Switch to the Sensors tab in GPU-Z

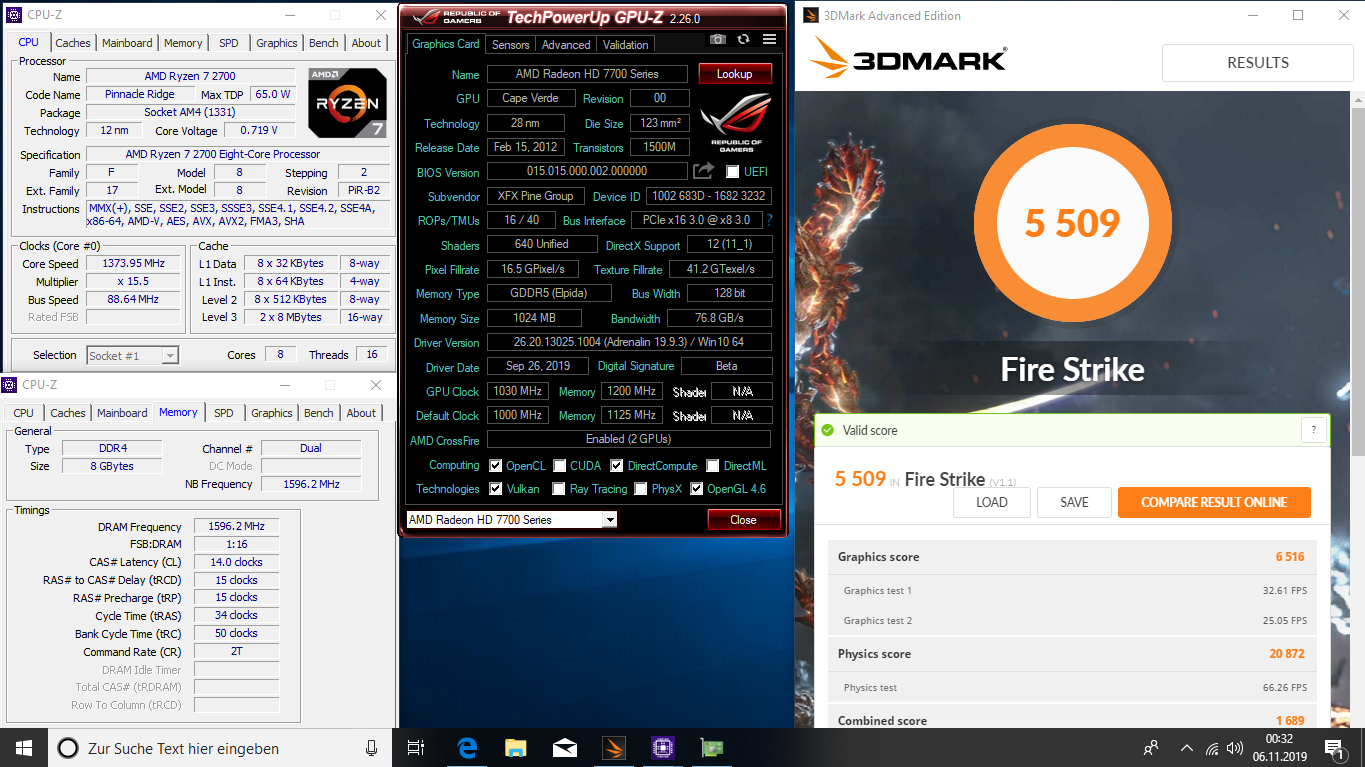click(x=510, y=44)
